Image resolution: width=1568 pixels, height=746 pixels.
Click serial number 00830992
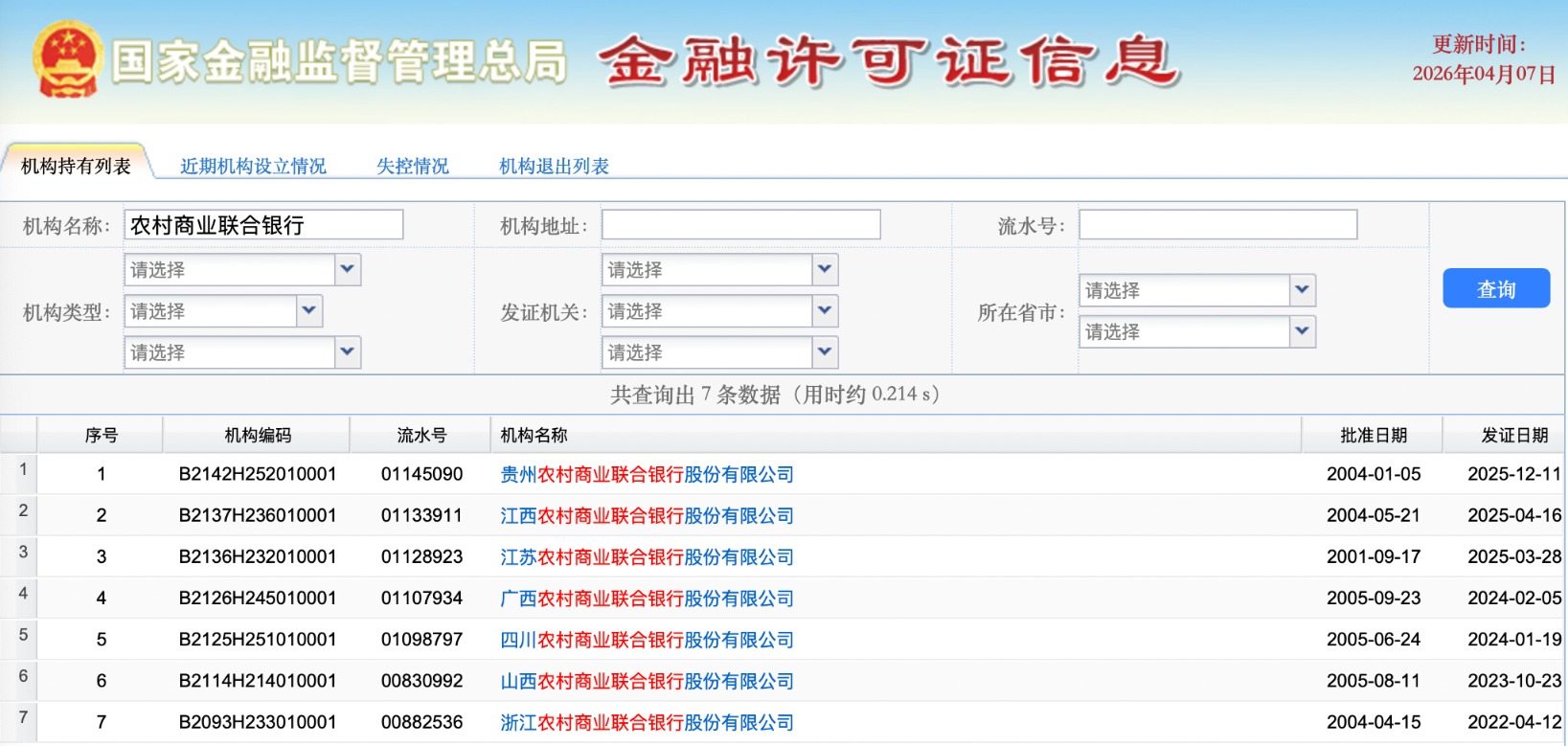tap(421, 681)
